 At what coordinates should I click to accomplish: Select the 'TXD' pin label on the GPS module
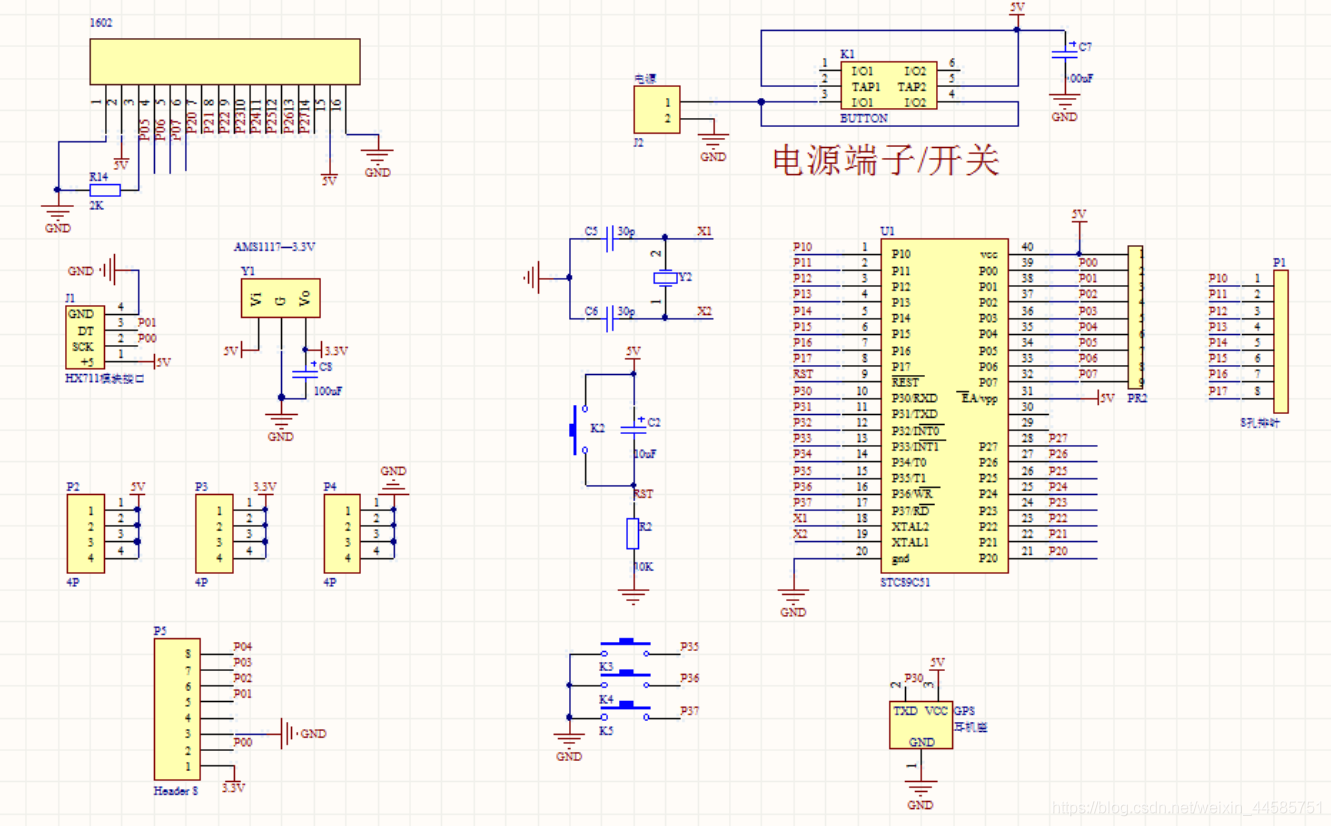pos(905,711)
